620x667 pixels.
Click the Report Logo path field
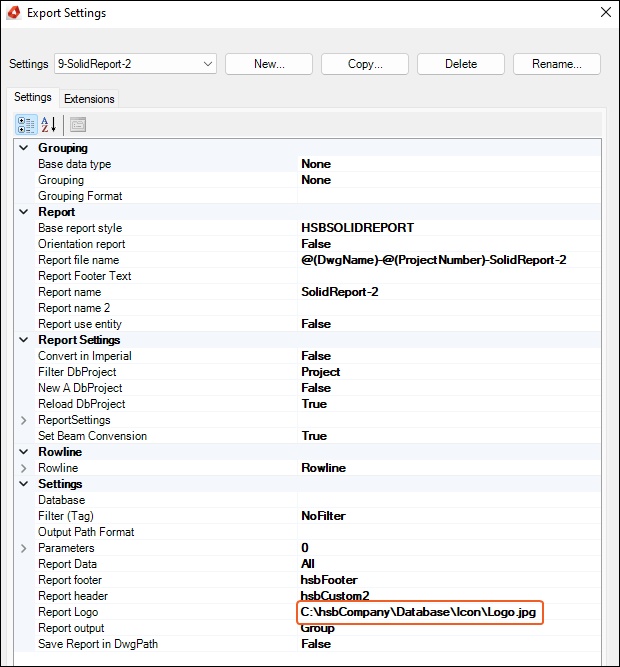(x=420, y=613)
